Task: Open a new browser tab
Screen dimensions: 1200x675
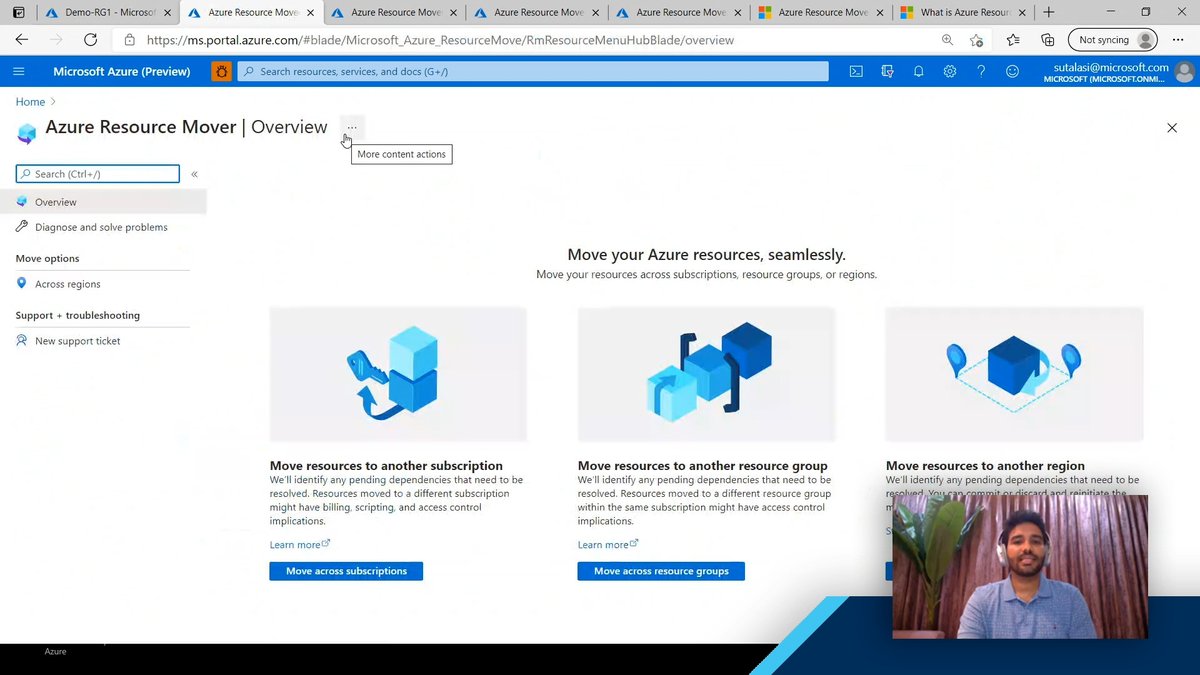Action: tap(1048, 13)
